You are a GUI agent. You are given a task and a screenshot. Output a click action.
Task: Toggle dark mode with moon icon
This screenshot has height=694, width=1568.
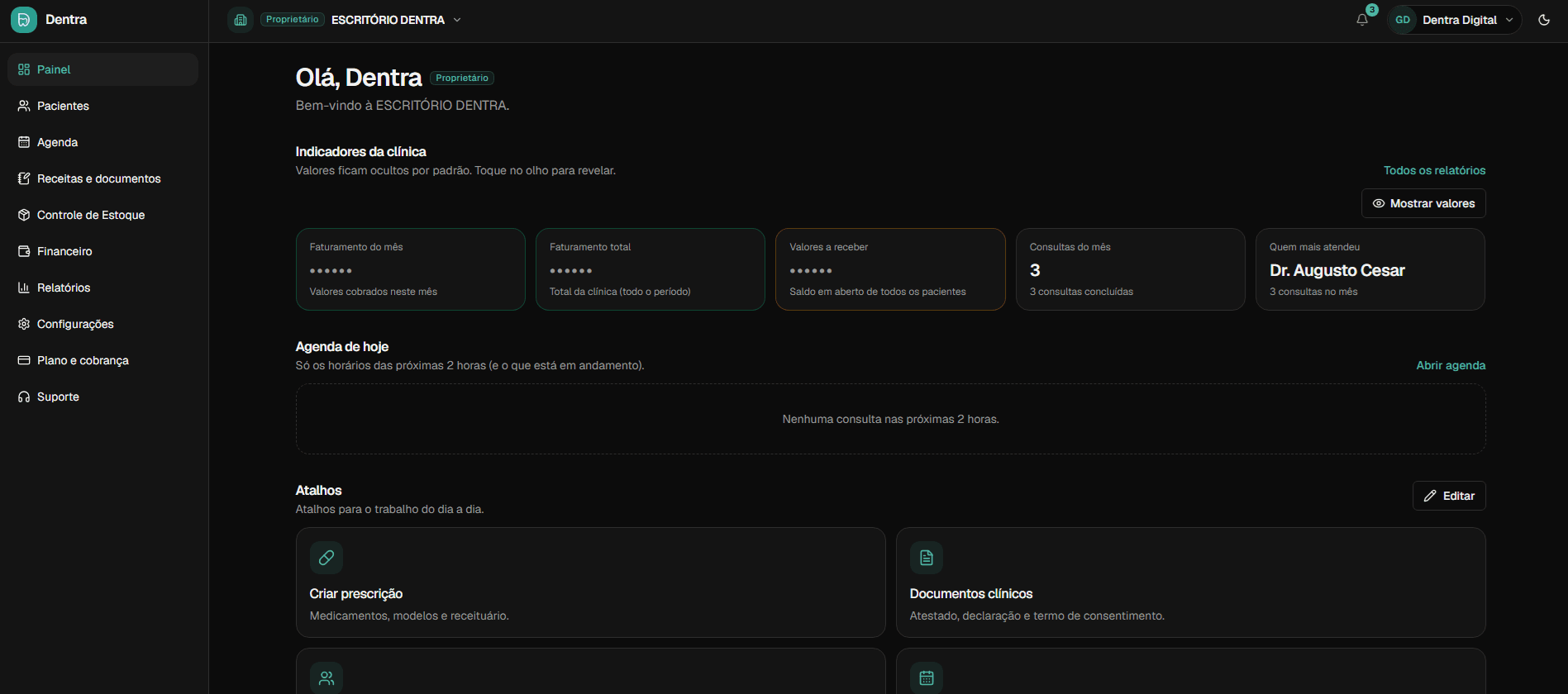1544,20
